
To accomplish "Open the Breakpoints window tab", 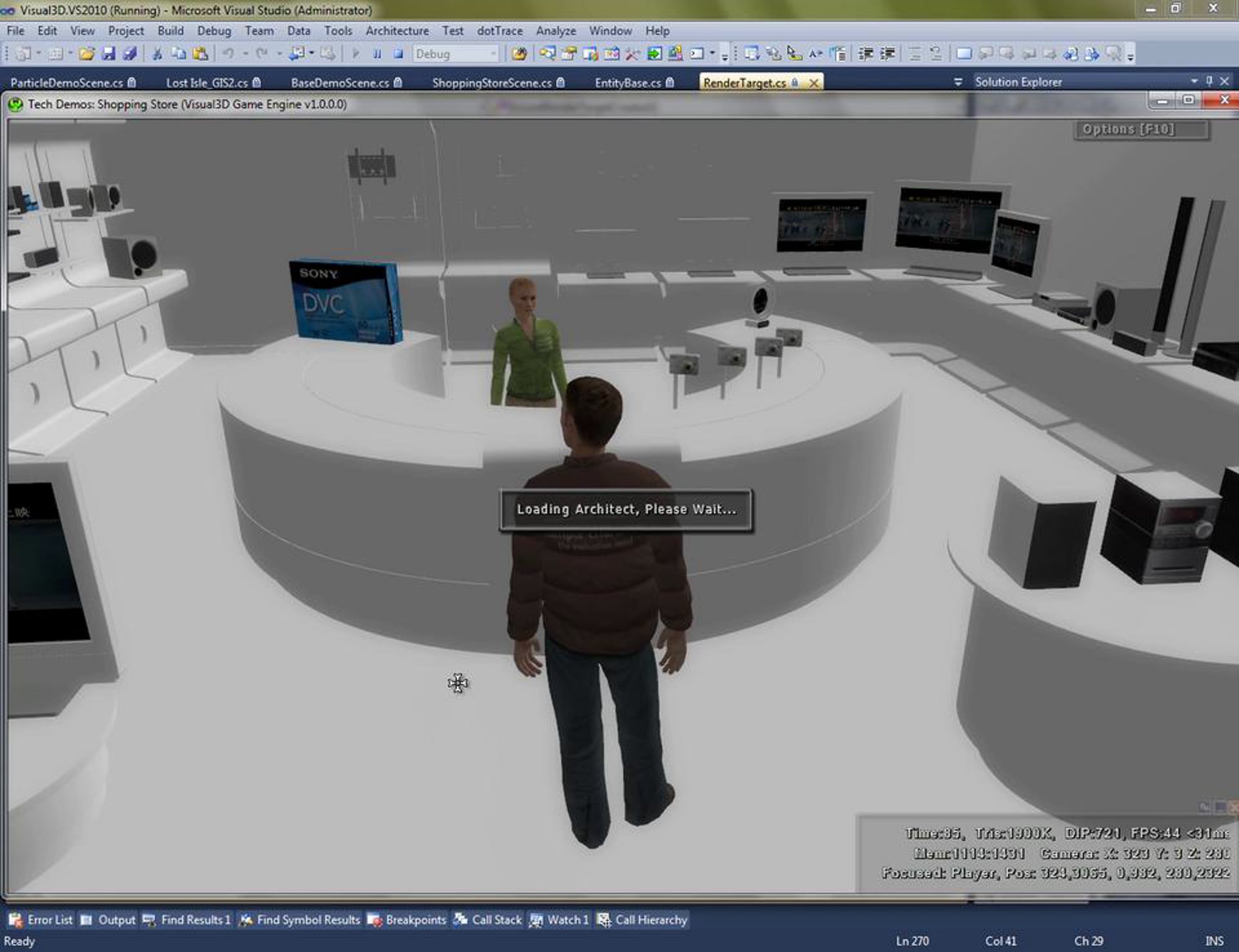I will point(407,919).
